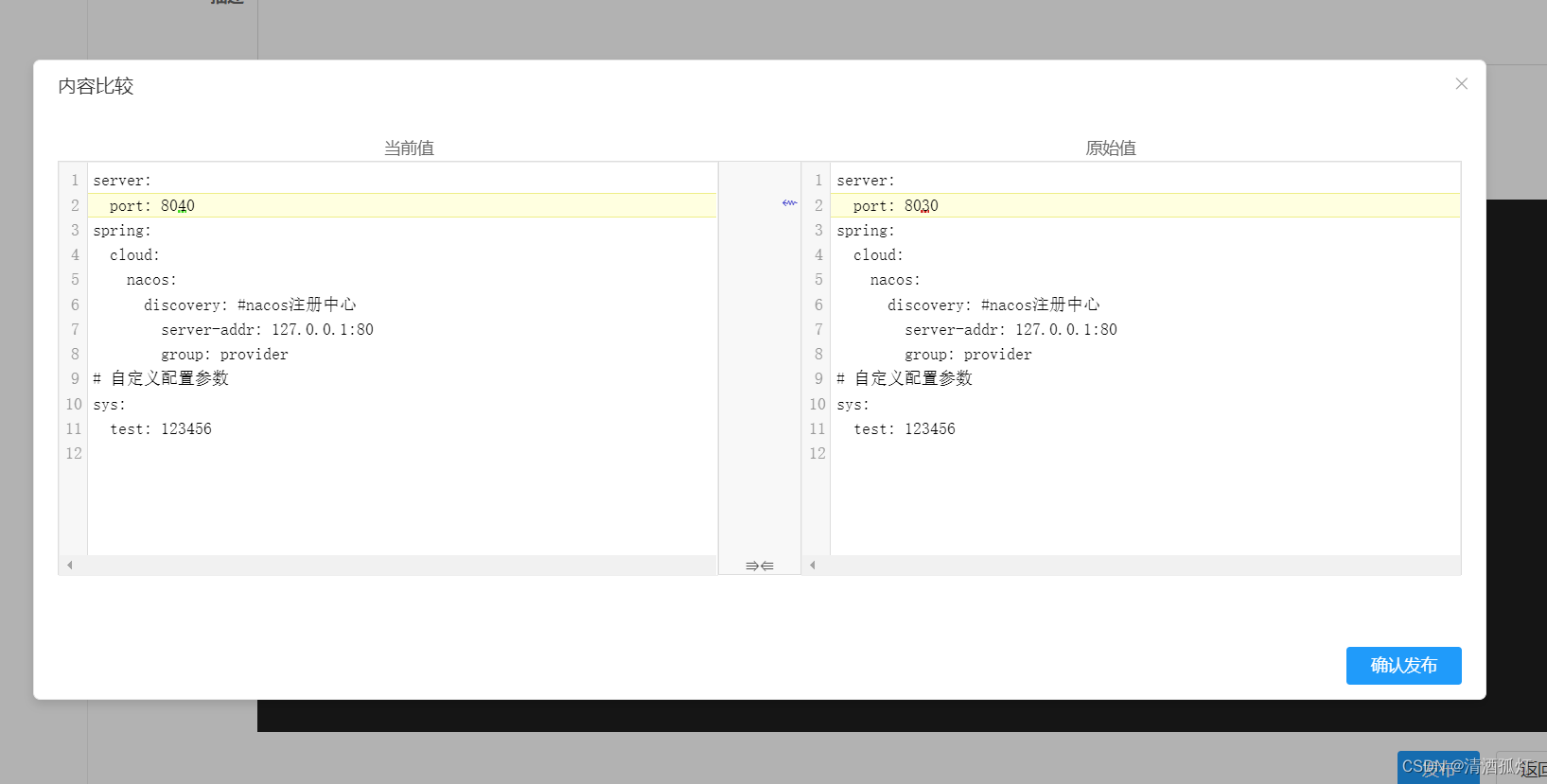This screenshot has width=1547, height=784.
Task: Click the 内容比较 dialog title
Action: coord(96,86)
